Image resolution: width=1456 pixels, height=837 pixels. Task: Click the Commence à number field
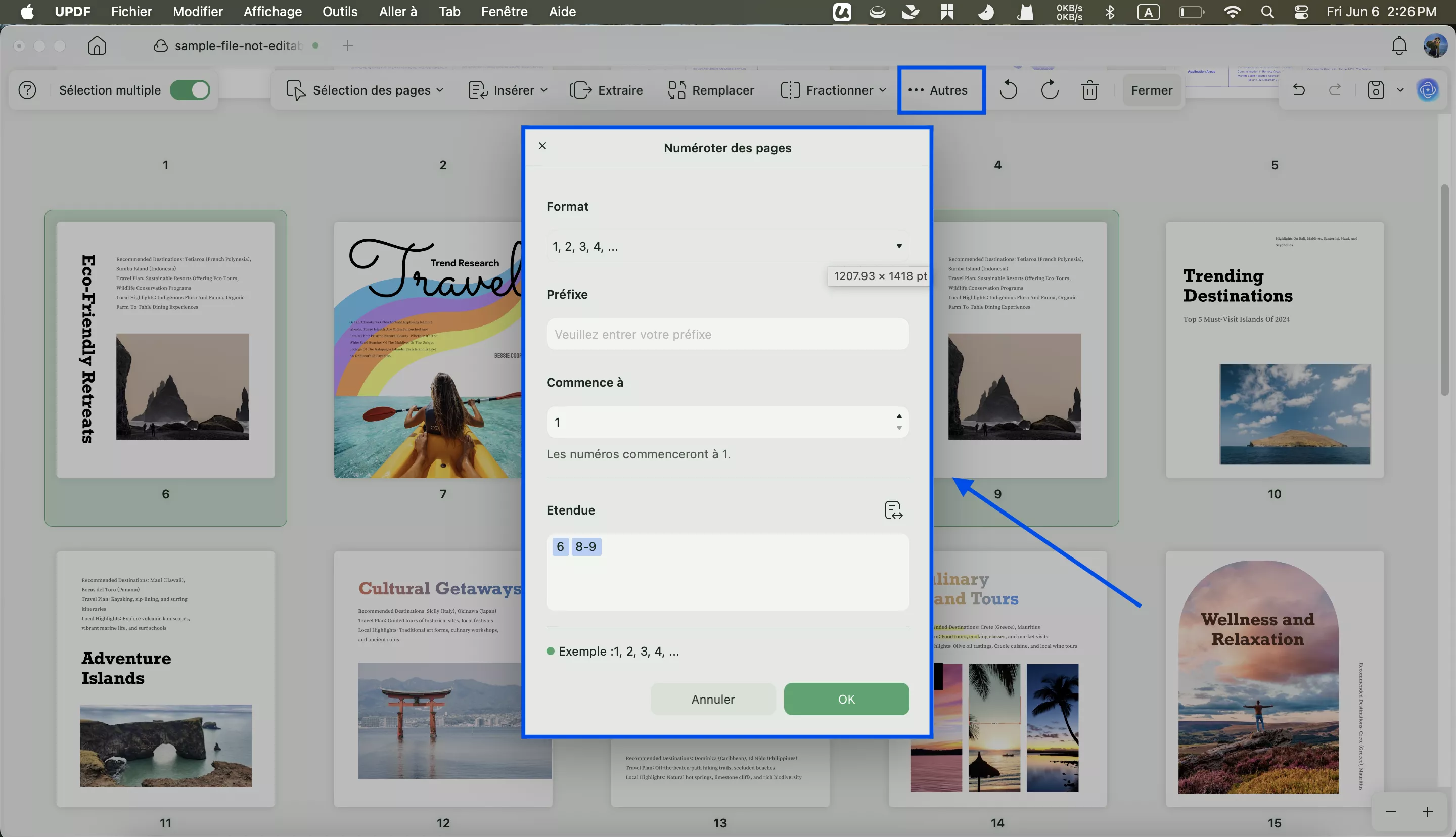727,422
